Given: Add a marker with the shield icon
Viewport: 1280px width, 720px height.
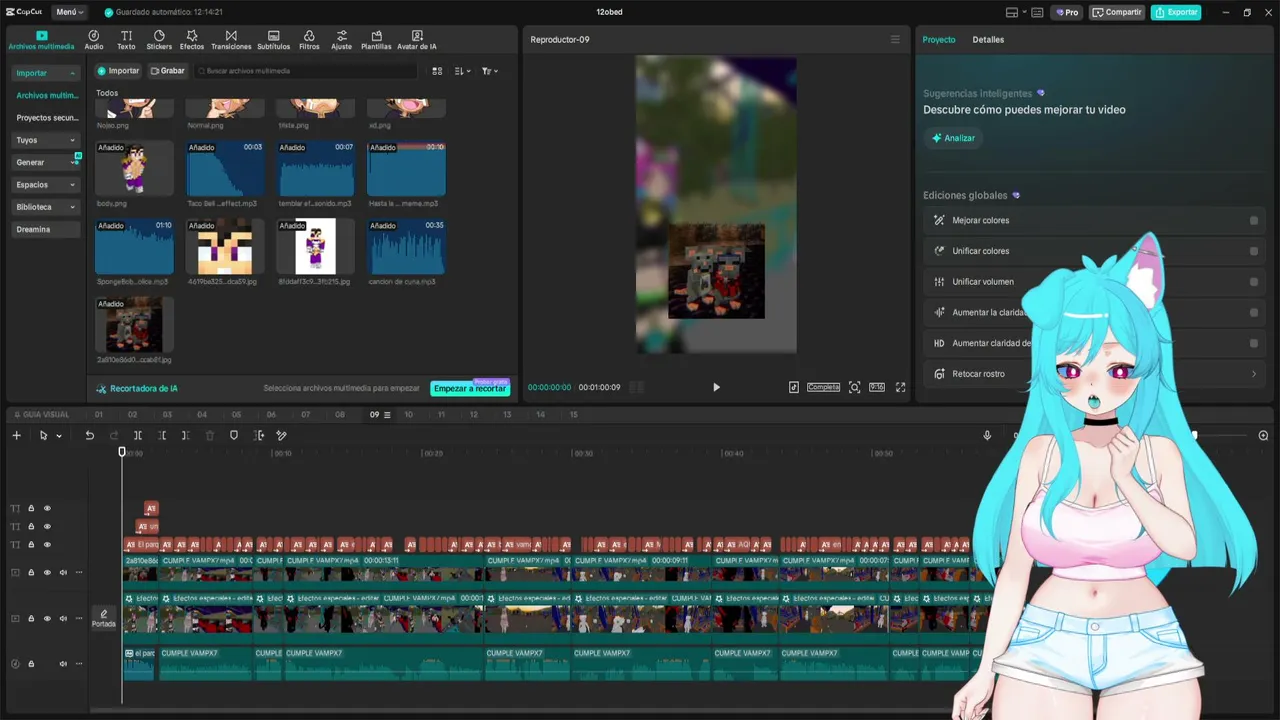Looking at the screenshot, I should click(x=234, y=435).
